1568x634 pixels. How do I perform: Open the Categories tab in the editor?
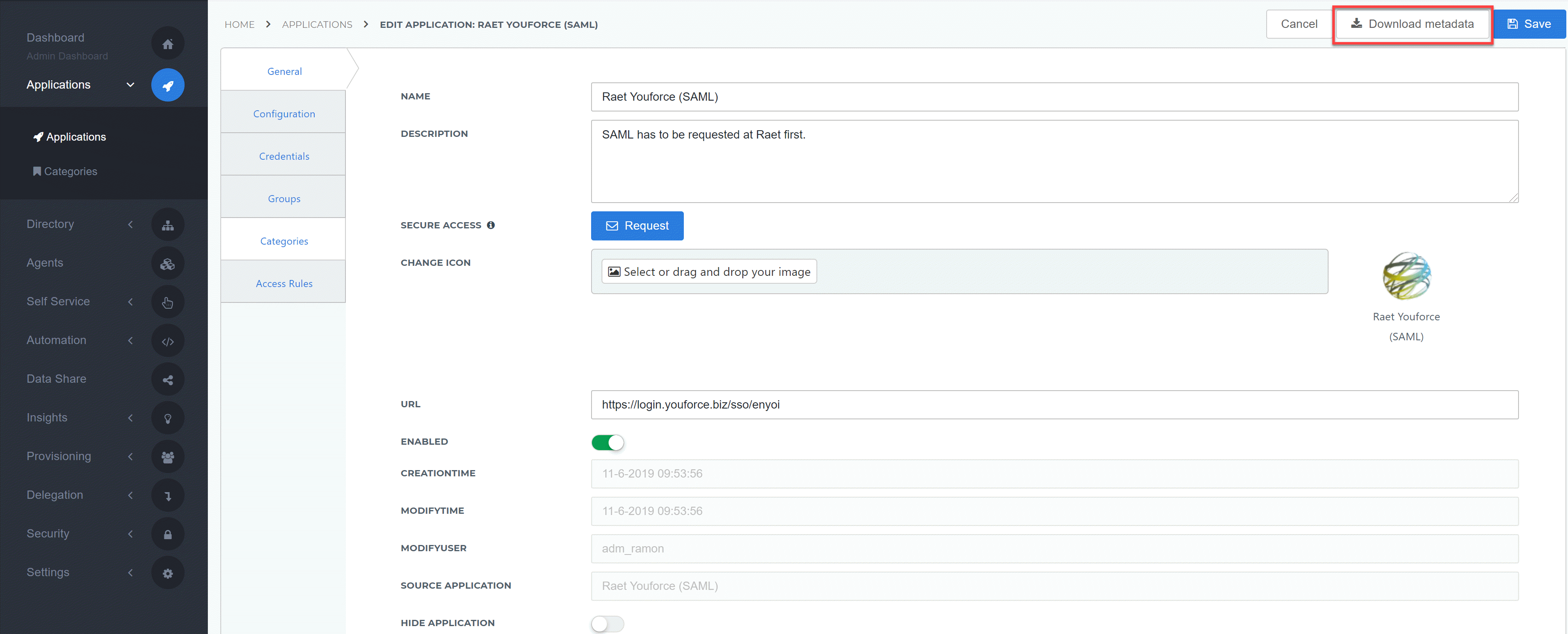click(x=284, y=241)
